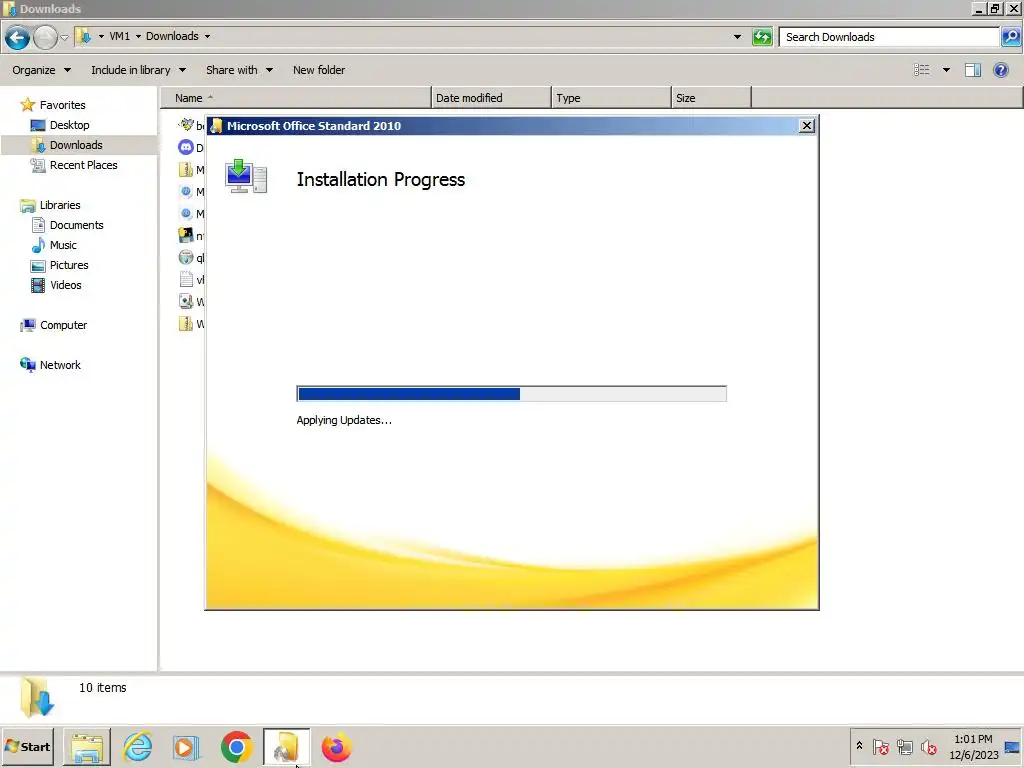The width and height of the screenshot is (1024, 768).
Task: Click the show desktop button
Action: 1013,746
